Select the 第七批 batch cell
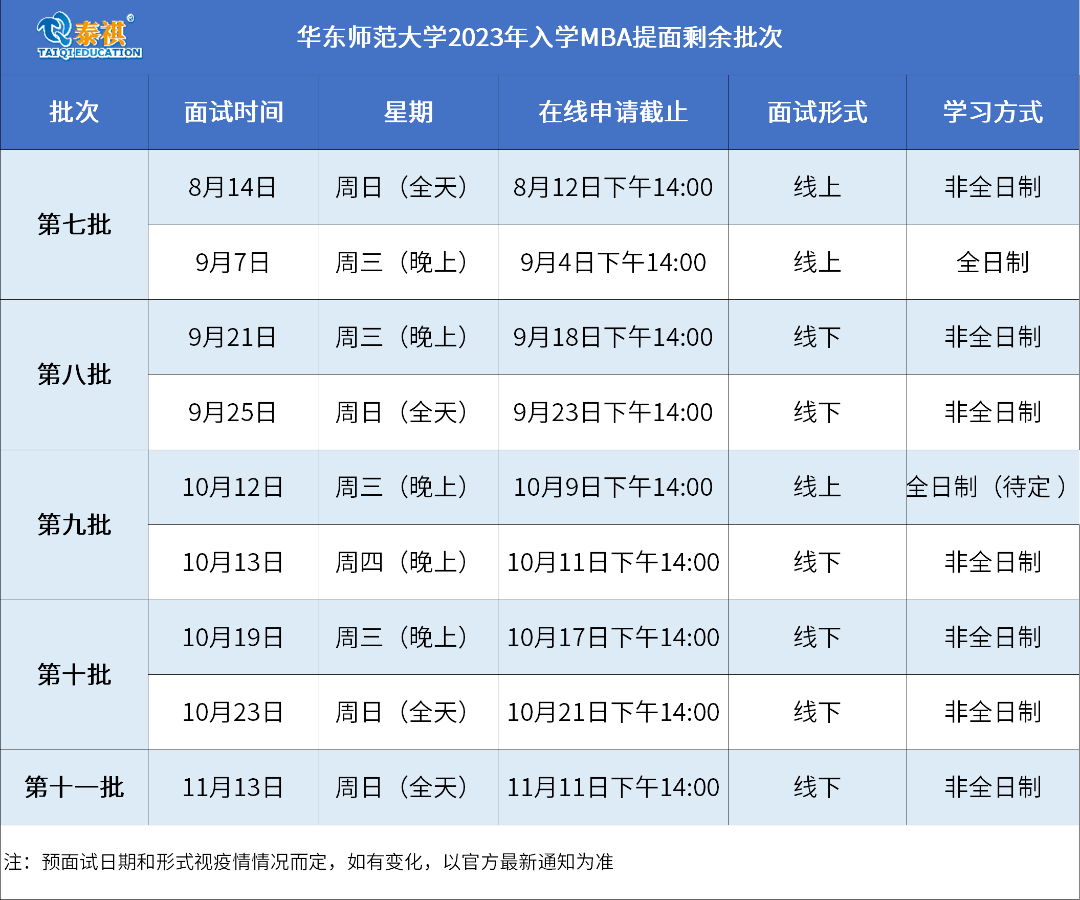Image resolution: width=1080 pixels, height=900 pixels. point(74,225)
